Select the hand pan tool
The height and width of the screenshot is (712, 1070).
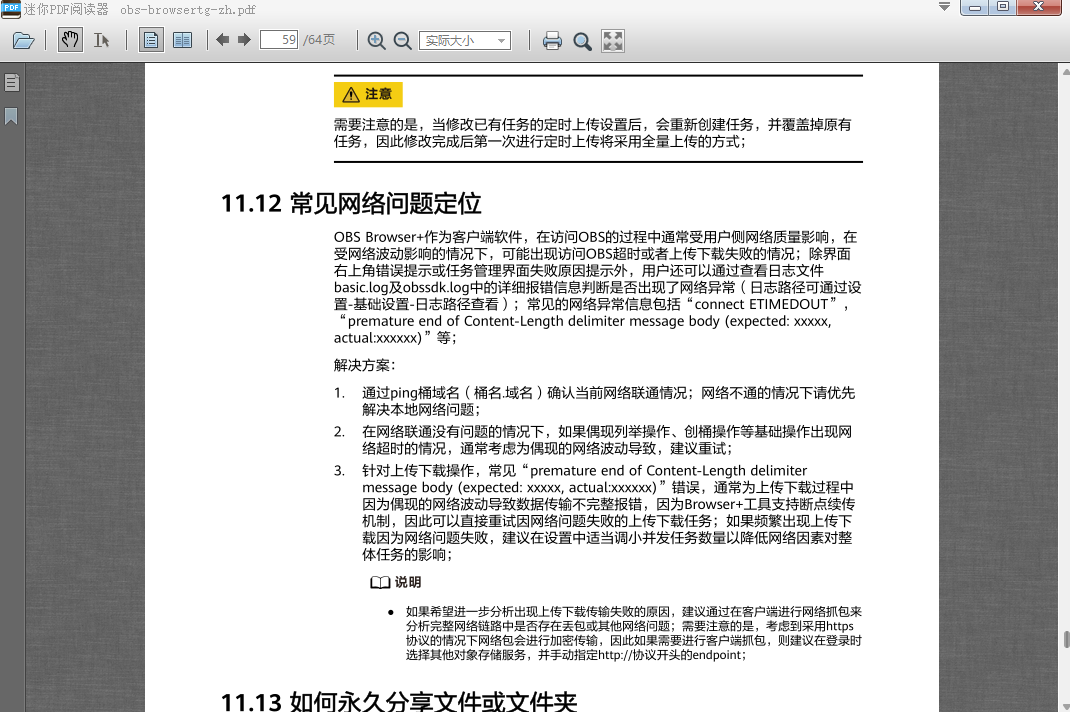tap(68, 40)
